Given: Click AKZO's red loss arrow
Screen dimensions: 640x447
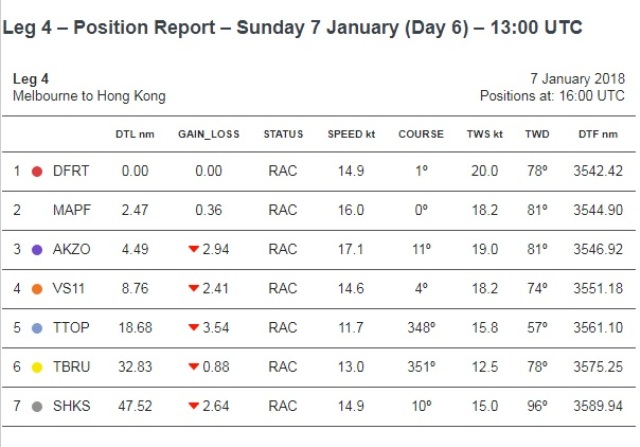Looking at the screenshot, I should pyautogui.click(x=193, y=249).
